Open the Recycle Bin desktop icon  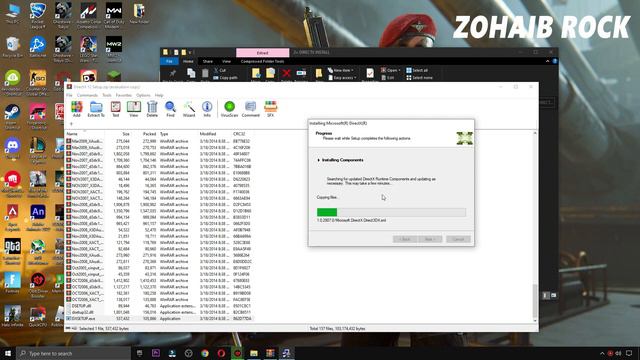[x=12, y=47]
